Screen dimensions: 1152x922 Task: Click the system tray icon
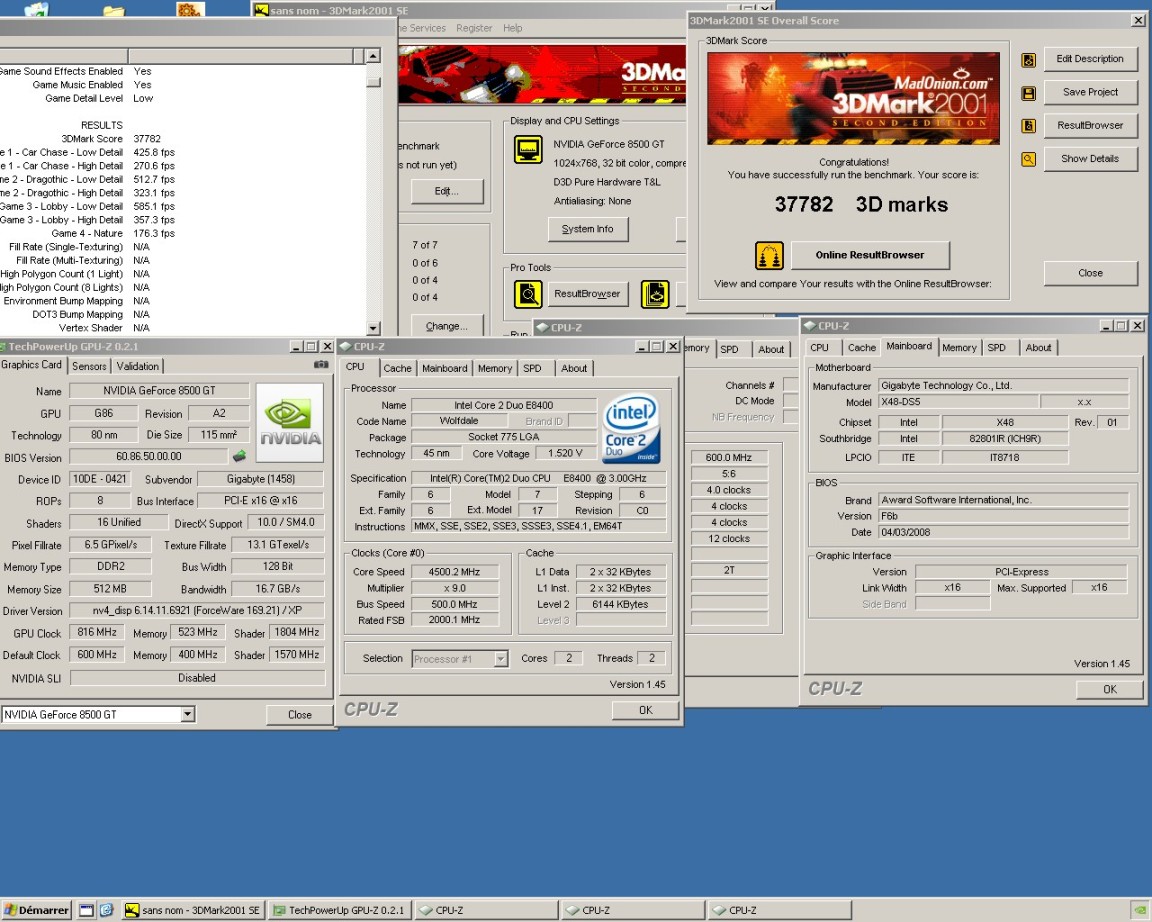[1139, 910]
